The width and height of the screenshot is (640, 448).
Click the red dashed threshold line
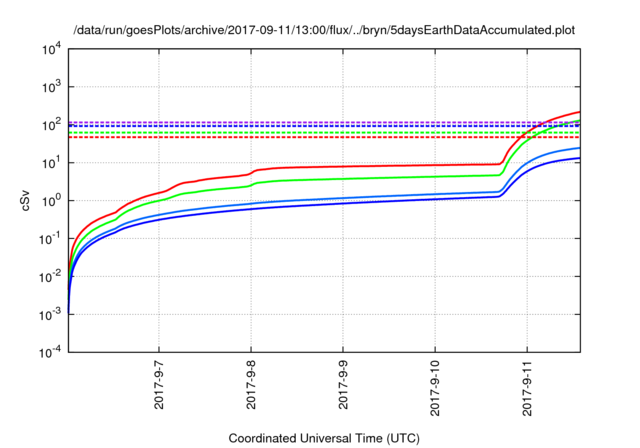tap(286, 137)
